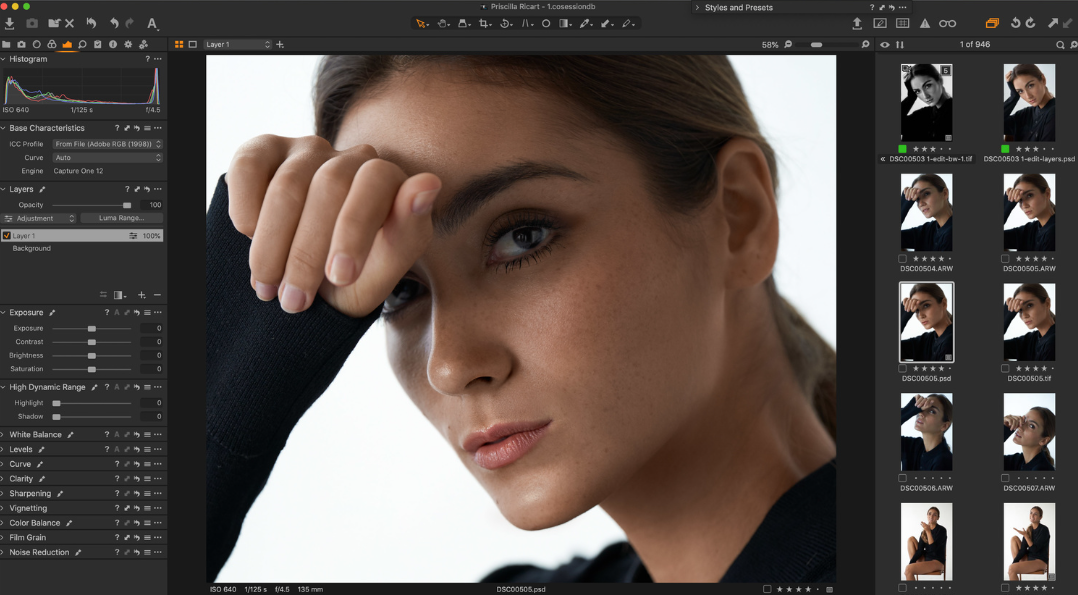Click the Import images download icon
The height and width of the screenshot is (595, 1078).
tap(9, 23)
